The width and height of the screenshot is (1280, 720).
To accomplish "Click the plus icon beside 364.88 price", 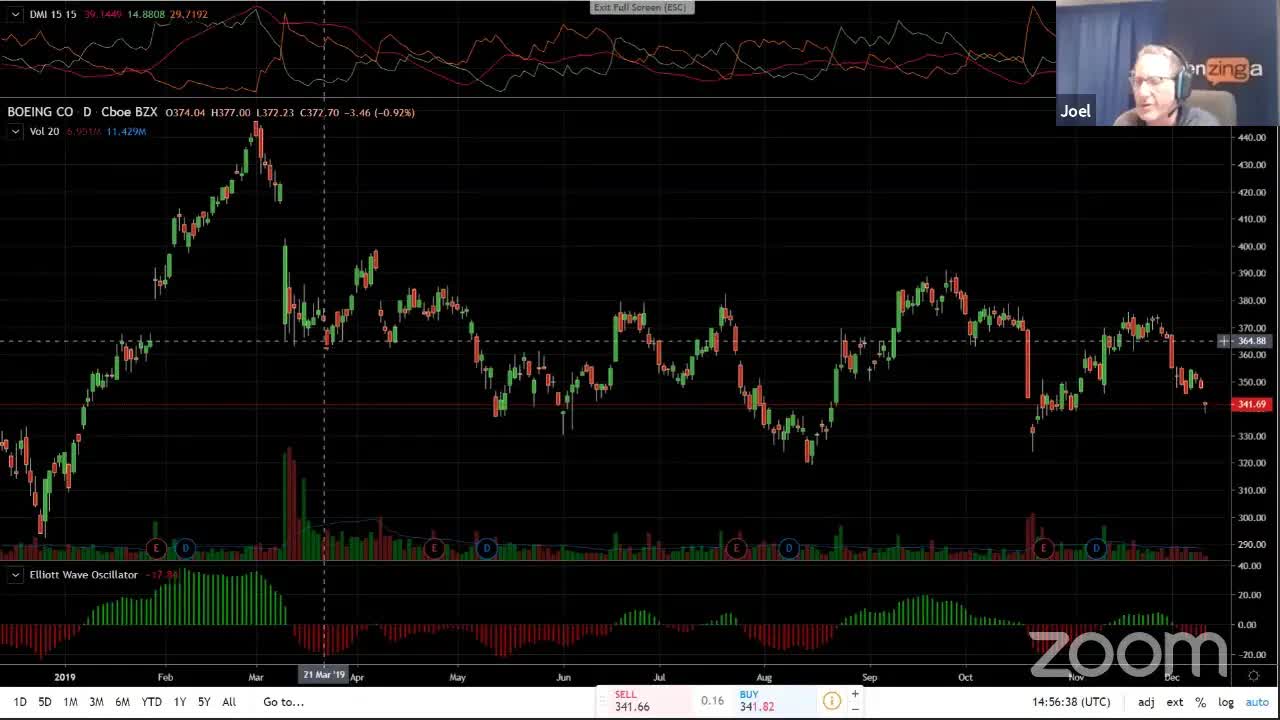I will click(1224, 341).
